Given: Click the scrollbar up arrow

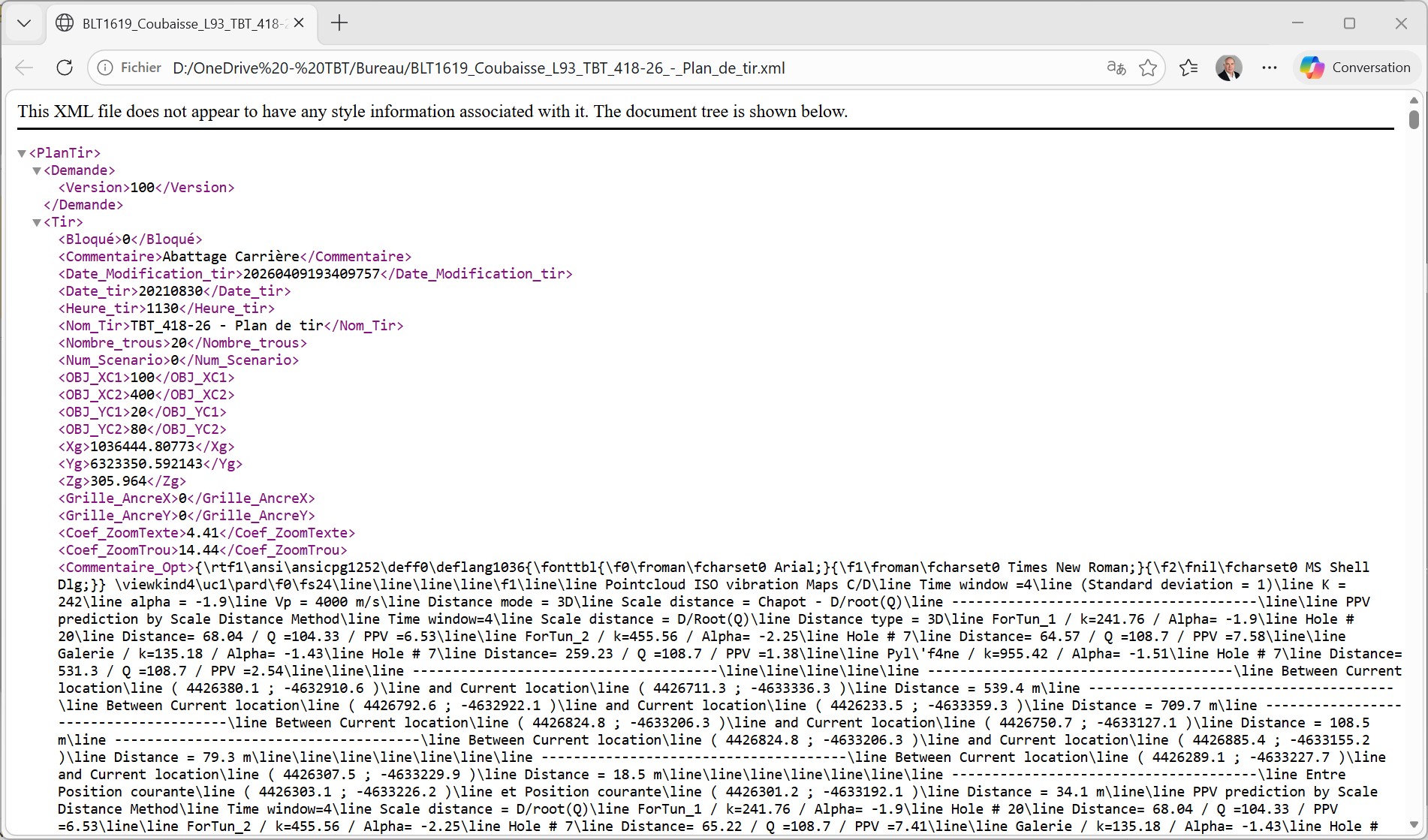Looking at the screenshot, I should click(1414, 100).
